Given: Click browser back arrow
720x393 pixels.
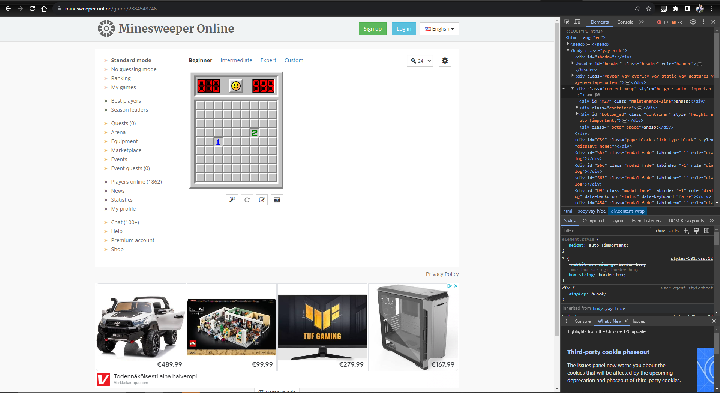Looking at the screenshot, I should point(8,8).
